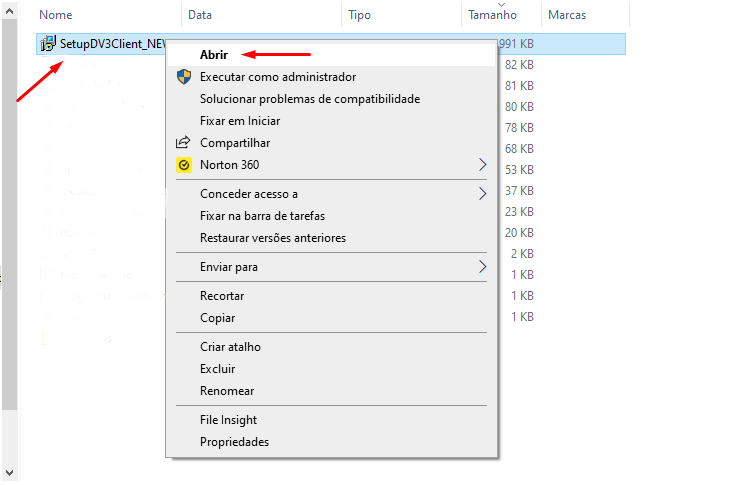This screenshot has height=485, width=746.
Task: Select Criar atalho menu entry
Action: (230, 347)
